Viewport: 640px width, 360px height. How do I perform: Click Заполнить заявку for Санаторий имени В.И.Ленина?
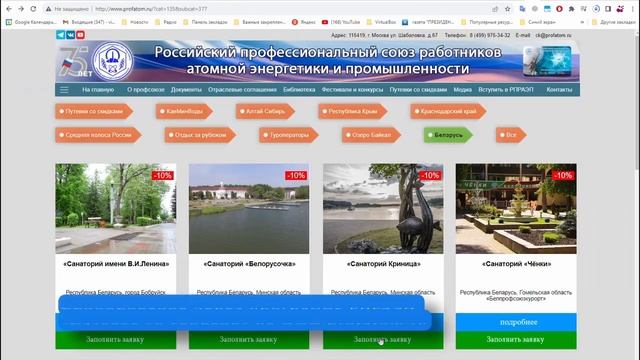click(116, 340)
